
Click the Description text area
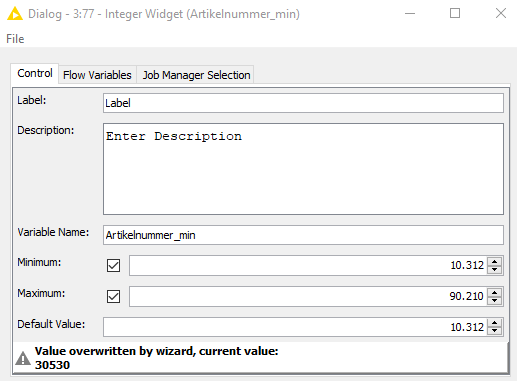point(303,169)
